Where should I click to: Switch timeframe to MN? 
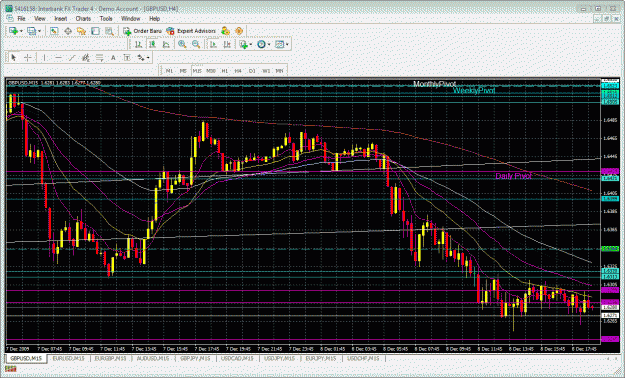click(x=279, y=71)
